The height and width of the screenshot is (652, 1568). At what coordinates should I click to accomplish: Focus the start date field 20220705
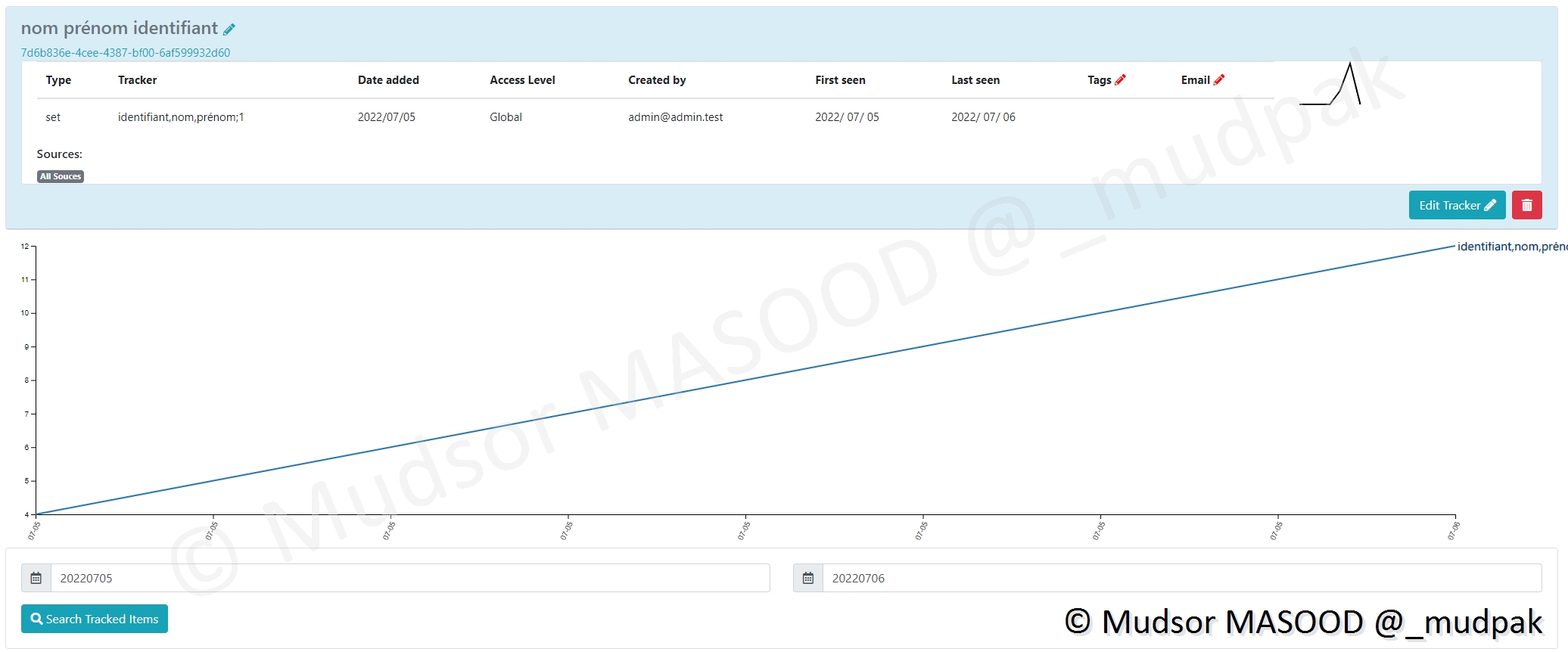coord(409,578)
